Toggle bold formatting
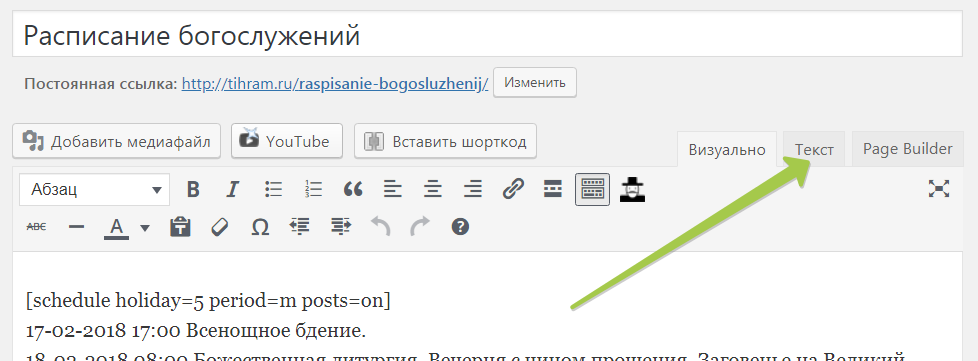The image size is (978, 361). [193, 189]
